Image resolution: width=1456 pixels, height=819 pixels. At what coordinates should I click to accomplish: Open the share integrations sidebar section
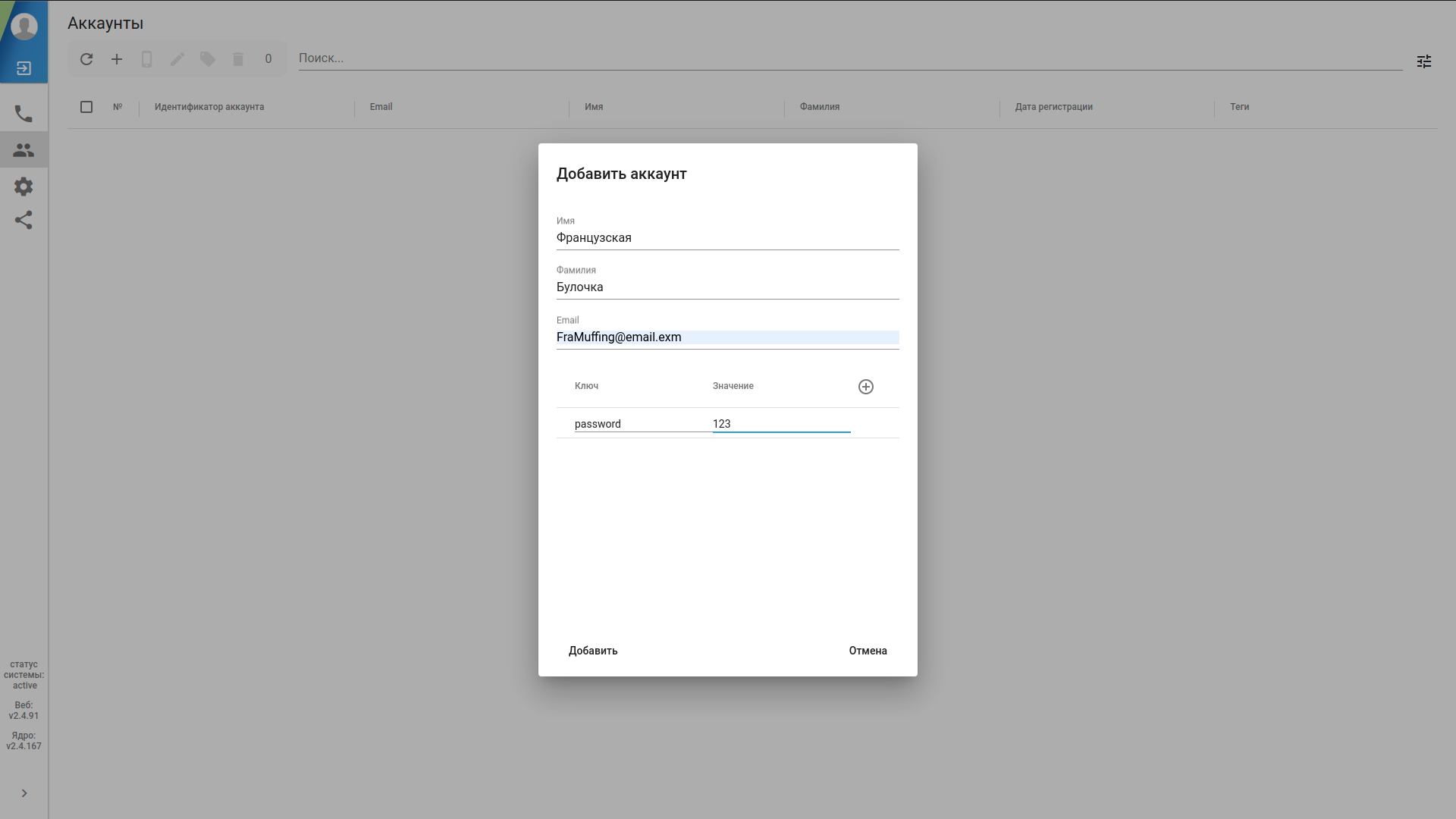click(24, 220)
